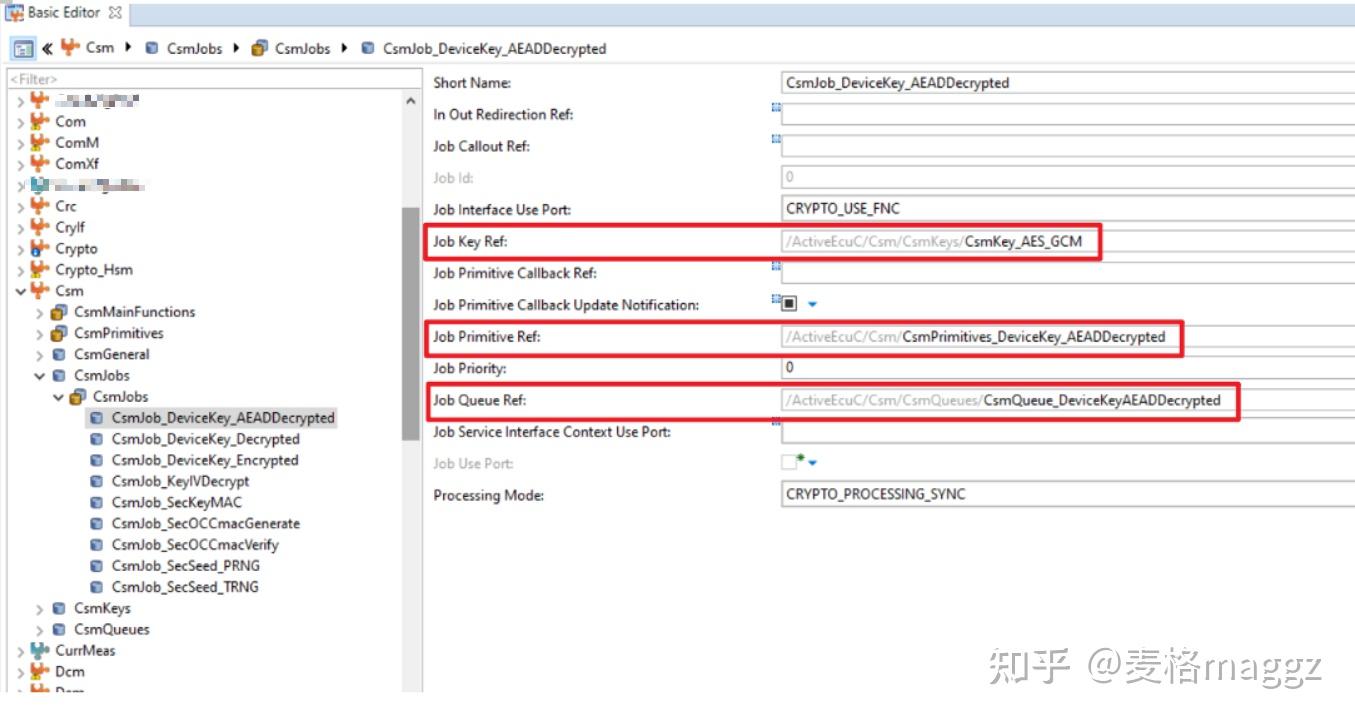This screenshot has width=1355, height=726.
Task: Click the Crc module icon in tree
Action: coord(39,206)
